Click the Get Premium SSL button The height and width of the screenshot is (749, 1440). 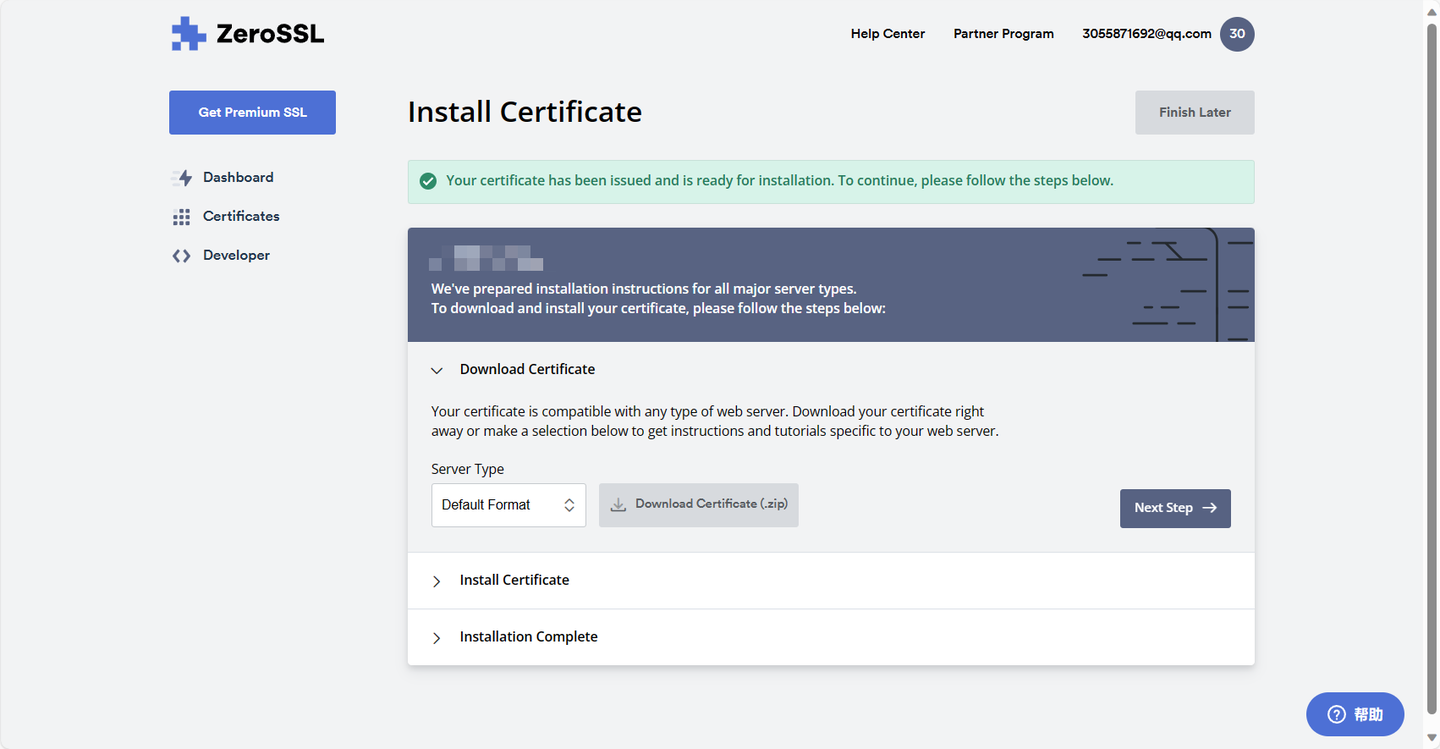pos(252,113)
